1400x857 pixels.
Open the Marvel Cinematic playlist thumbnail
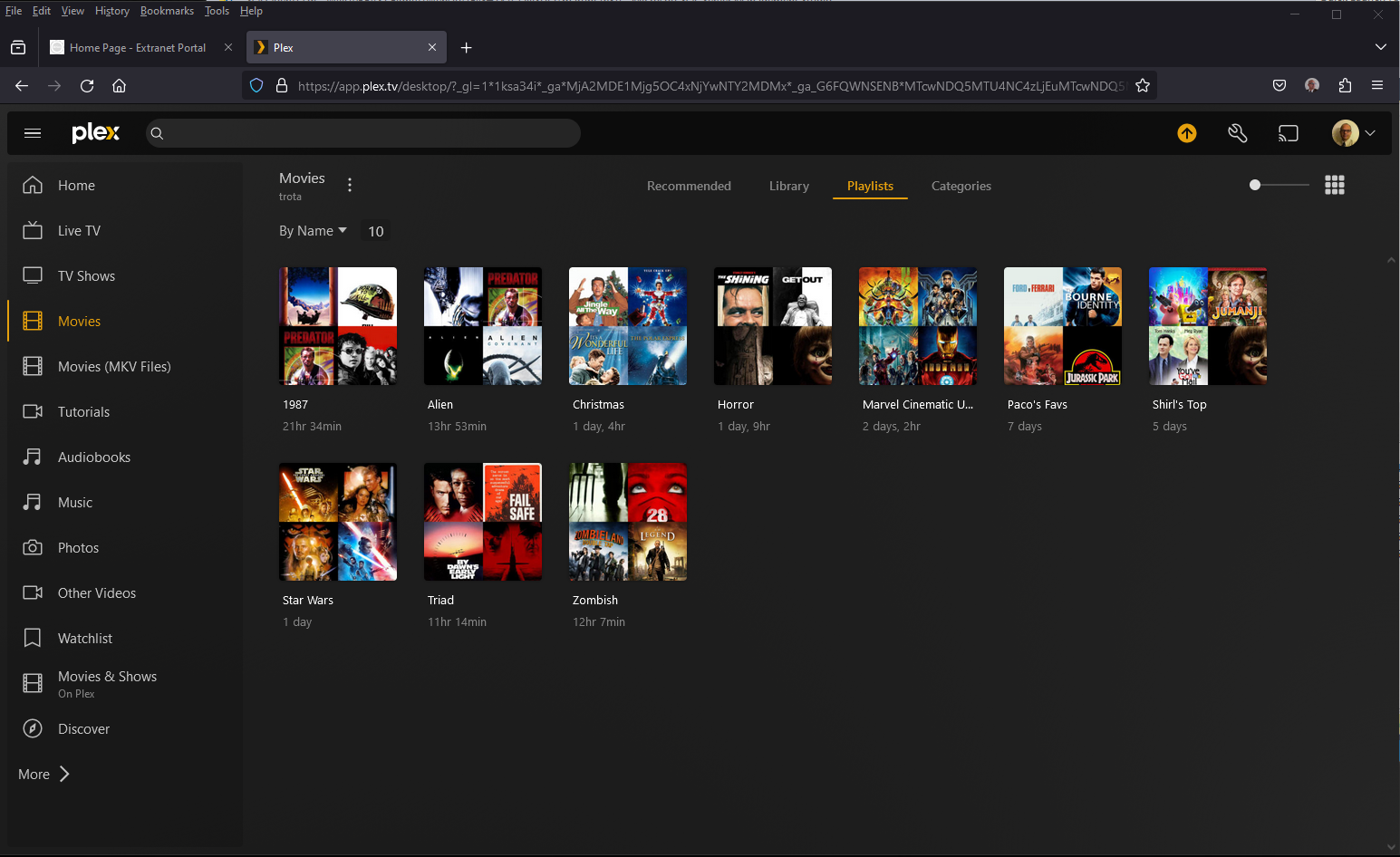point(918,326)
